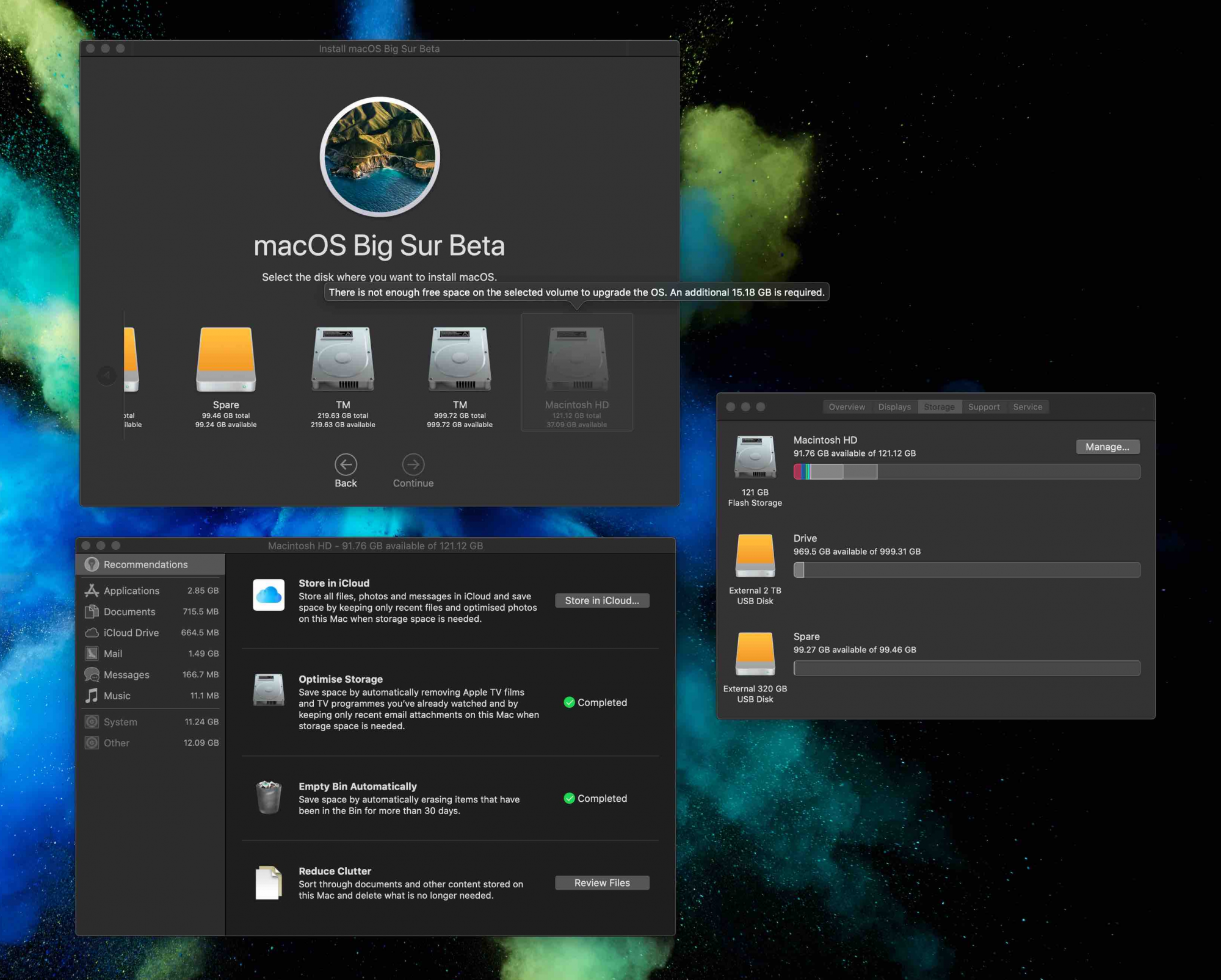Viewport: 1221px width, 980px height.
Task: Select Mail in the storage sidebar
Action: (150, 654)
